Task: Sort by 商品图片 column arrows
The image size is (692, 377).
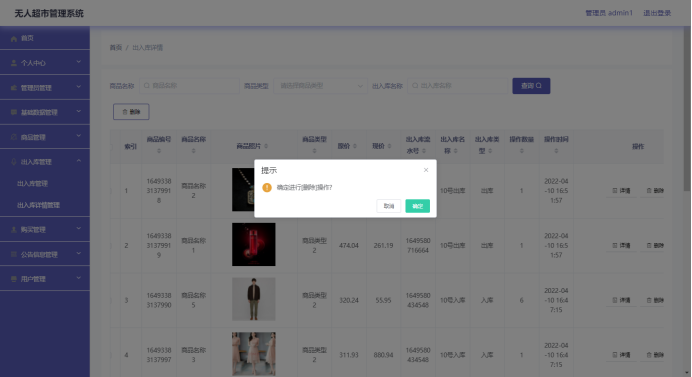Action: click(x=266, y=146)
